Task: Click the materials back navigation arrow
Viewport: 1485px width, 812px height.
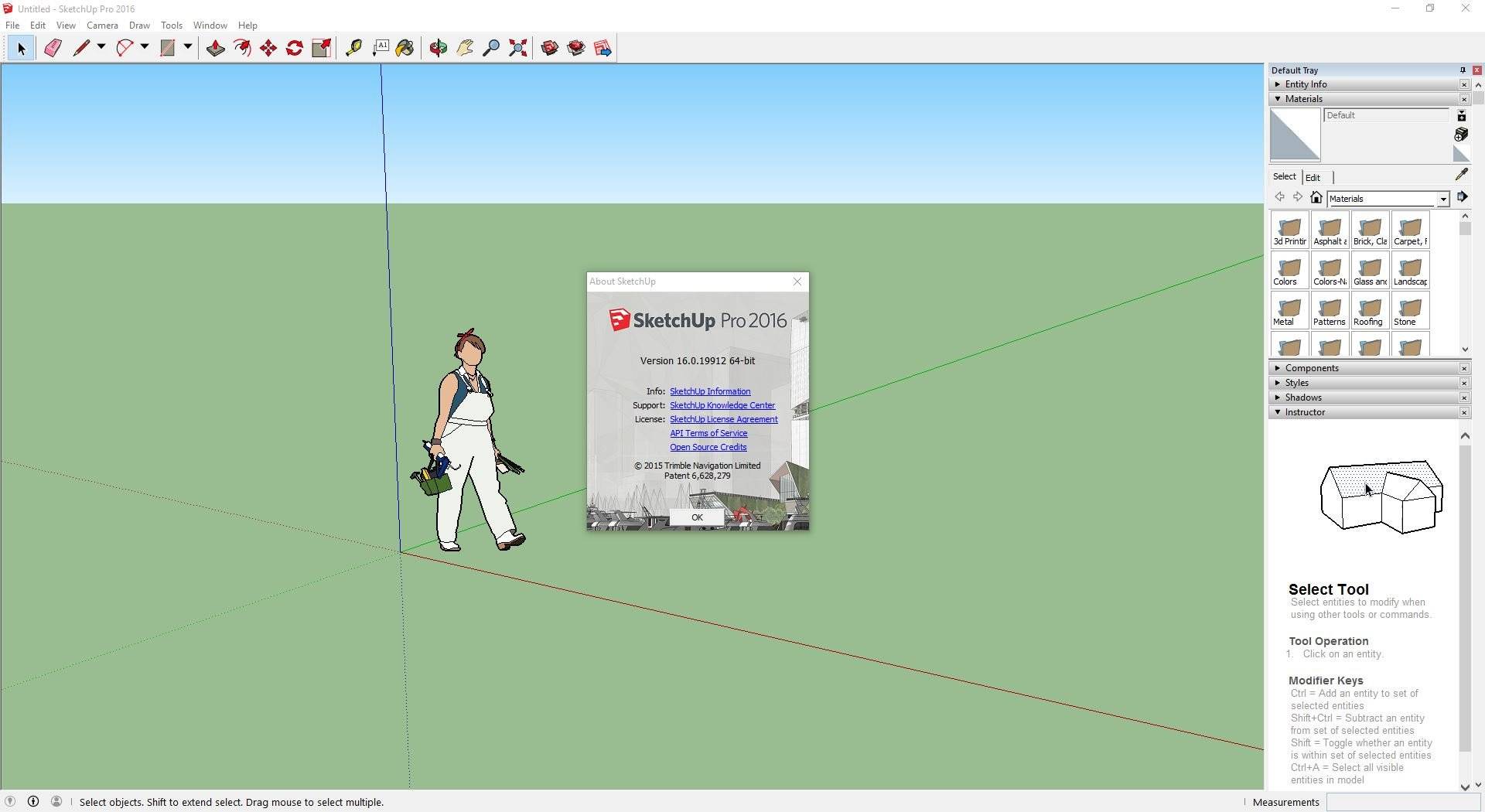Action: pyautogui.click(x=1279, y=197)
